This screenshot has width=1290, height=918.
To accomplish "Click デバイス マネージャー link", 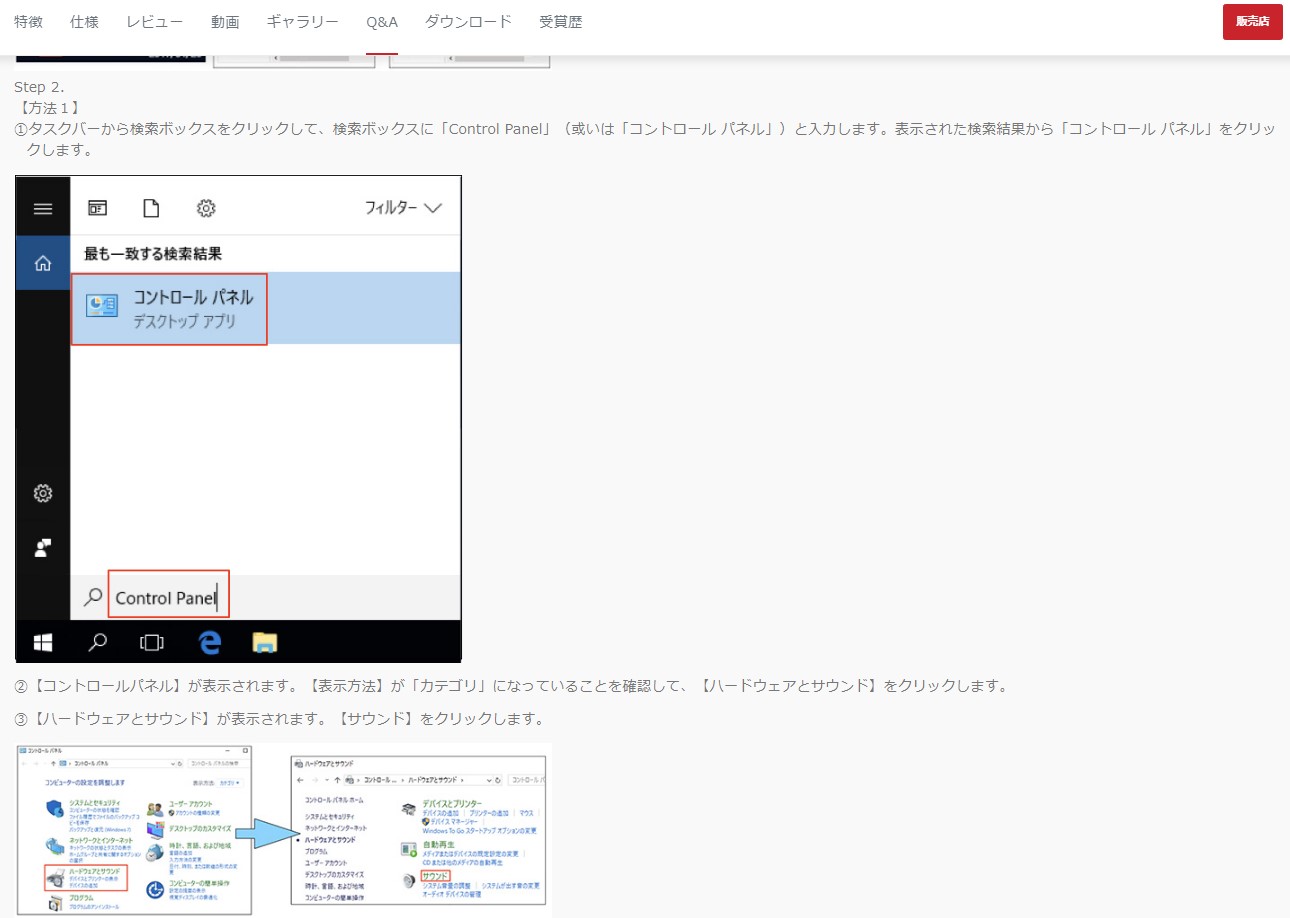I will (x=455, y=821).
